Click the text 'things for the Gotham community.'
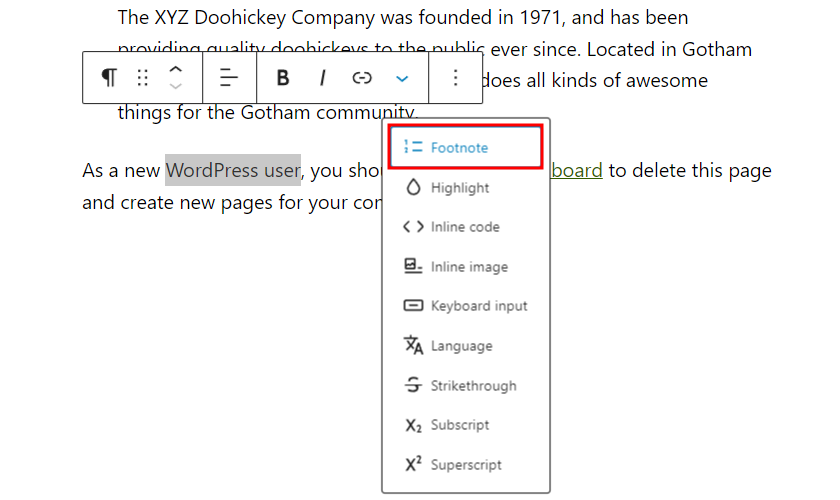This screenshot has width=840, height=500. (267, 113)
